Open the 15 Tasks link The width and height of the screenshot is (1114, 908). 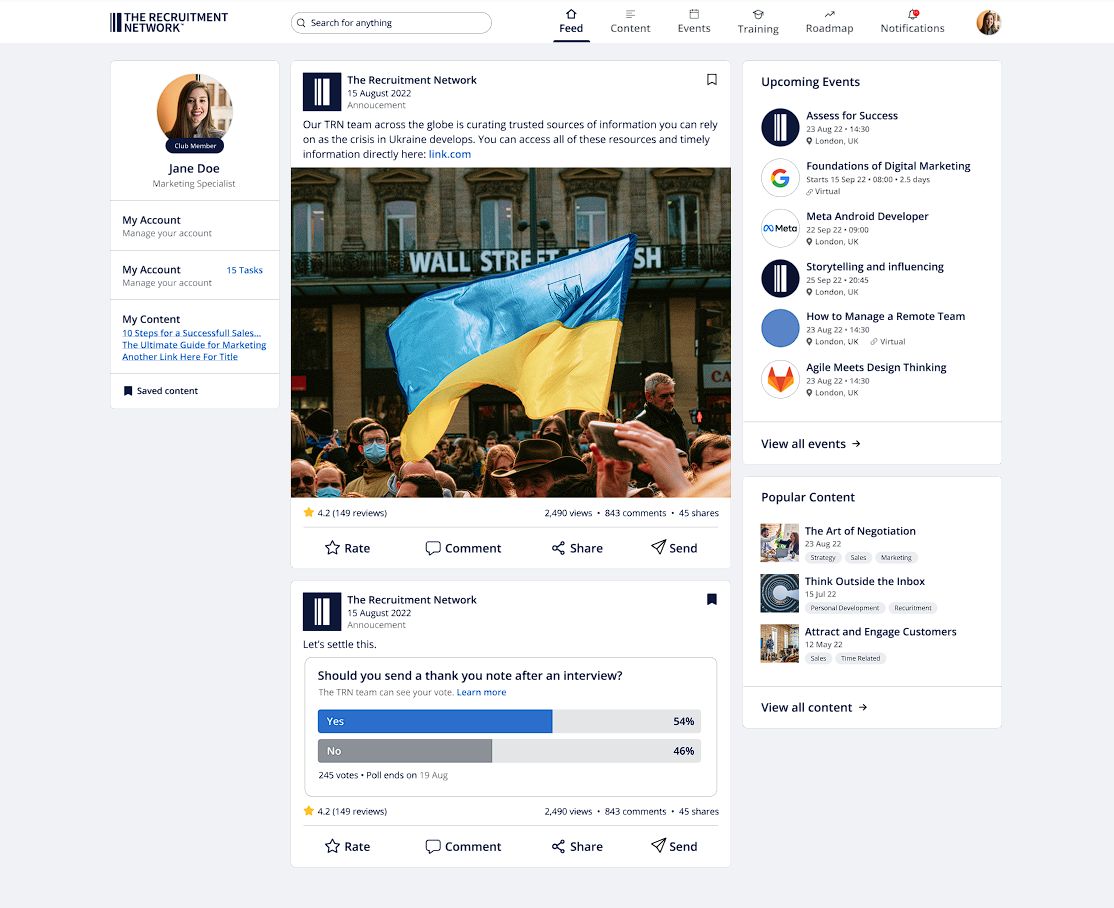point(244,270)
